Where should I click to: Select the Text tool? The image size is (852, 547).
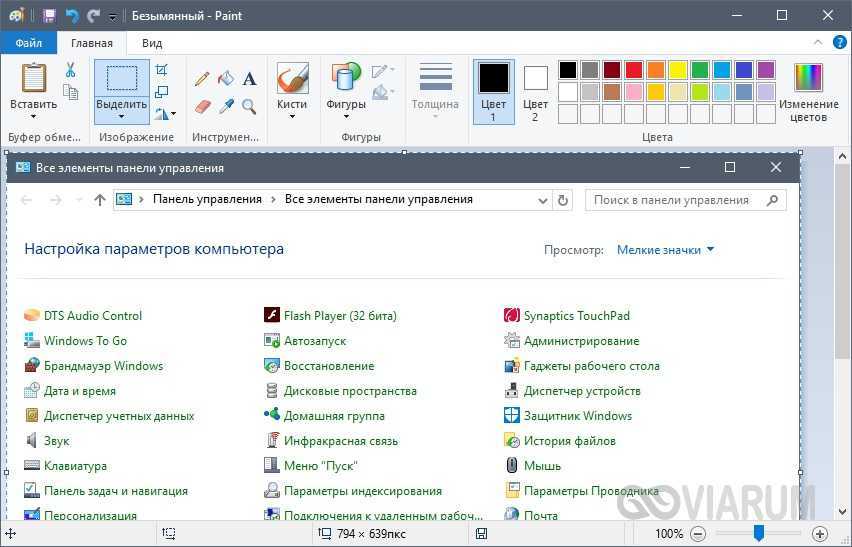pyautogui.click(x=250, y=79)
